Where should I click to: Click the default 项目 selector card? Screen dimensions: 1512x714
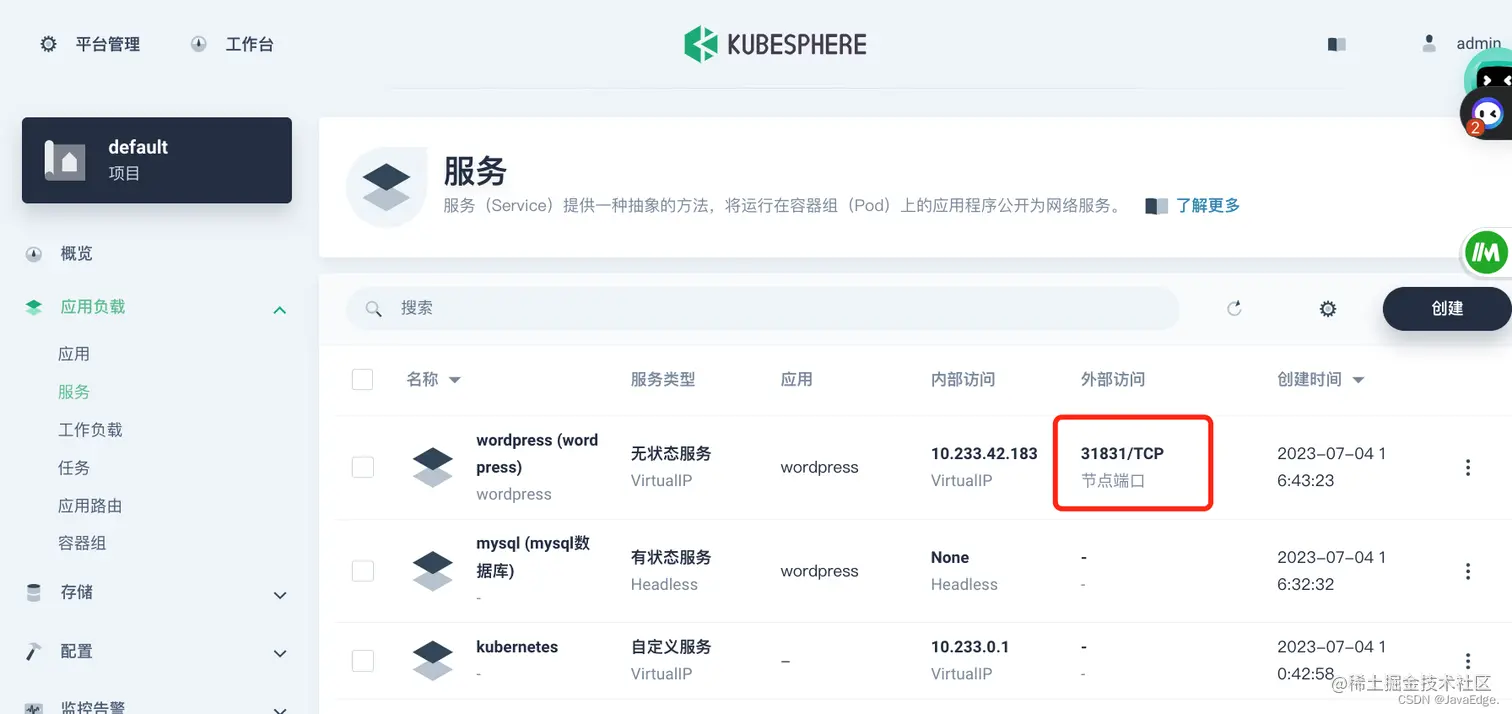coord(157,160)
